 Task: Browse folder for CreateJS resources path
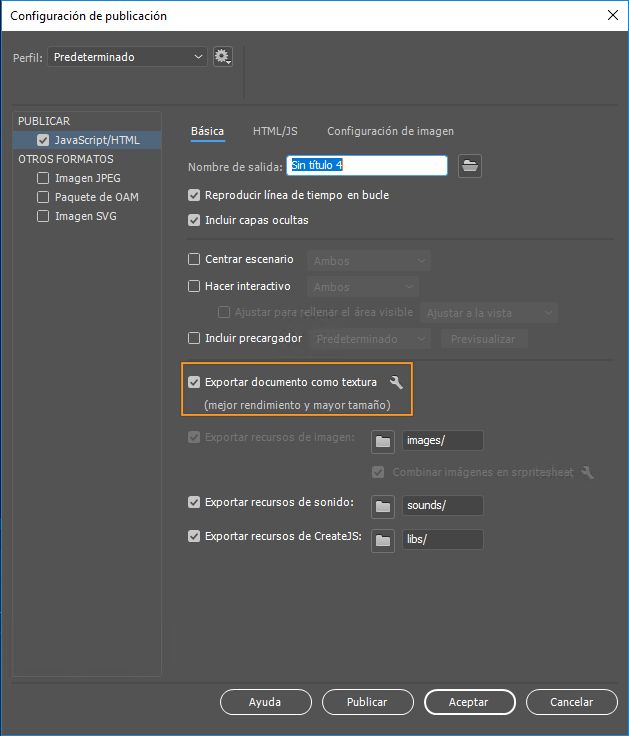[x=382, y=540]
